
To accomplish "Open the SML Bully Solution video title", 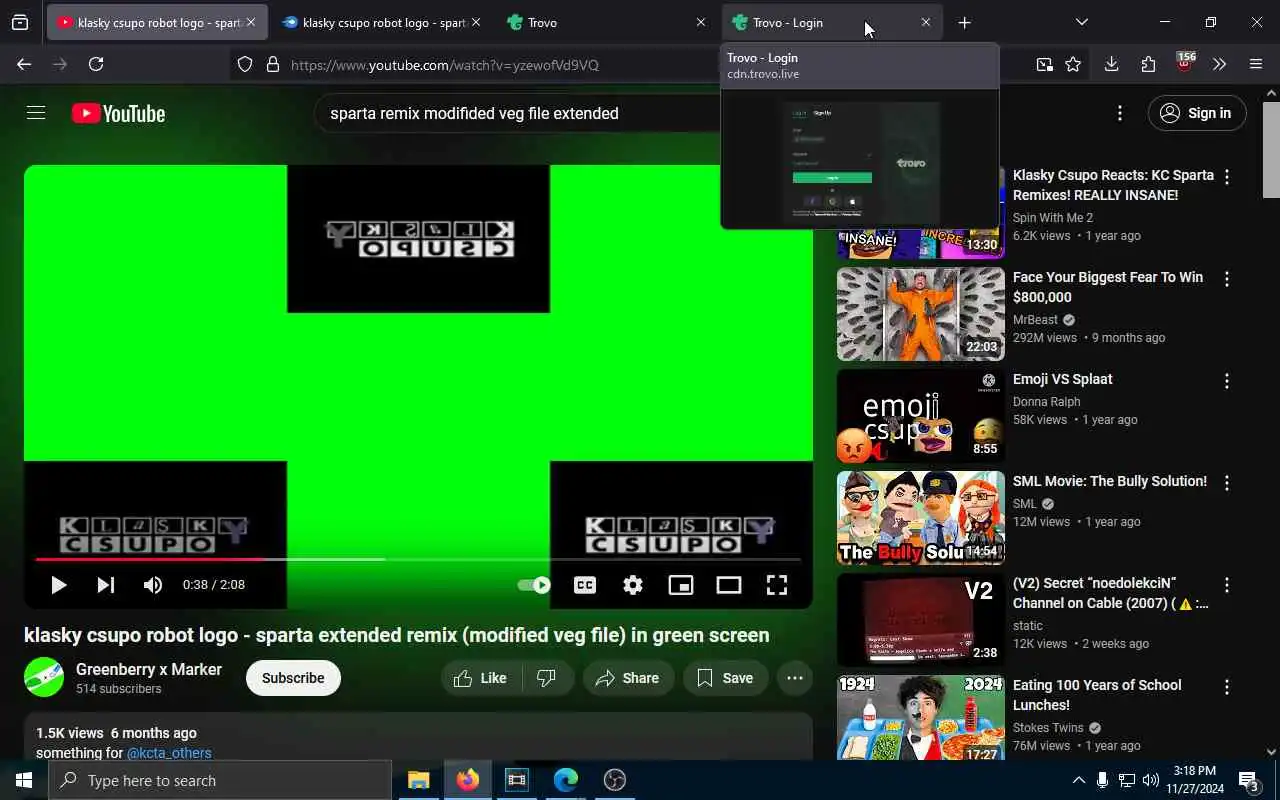I will point(1109,481).
